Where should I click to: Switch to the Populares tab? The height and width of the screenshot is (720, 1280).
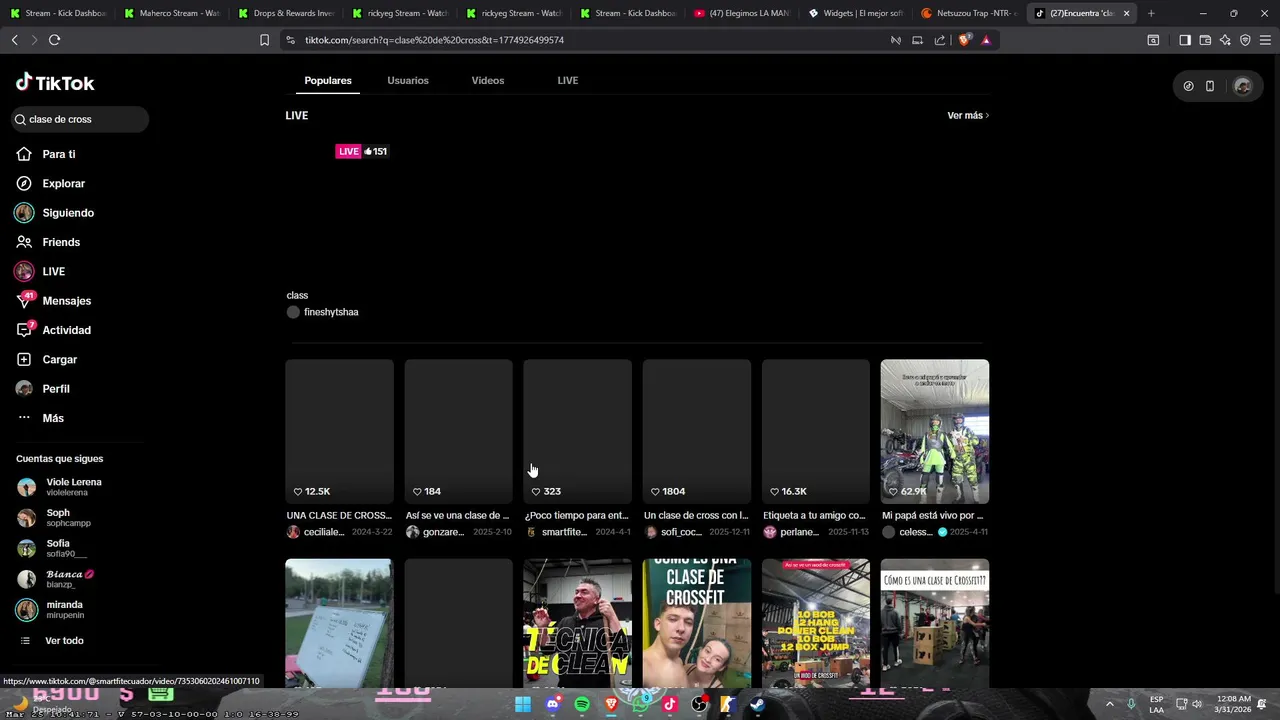(x=328, y=80)
